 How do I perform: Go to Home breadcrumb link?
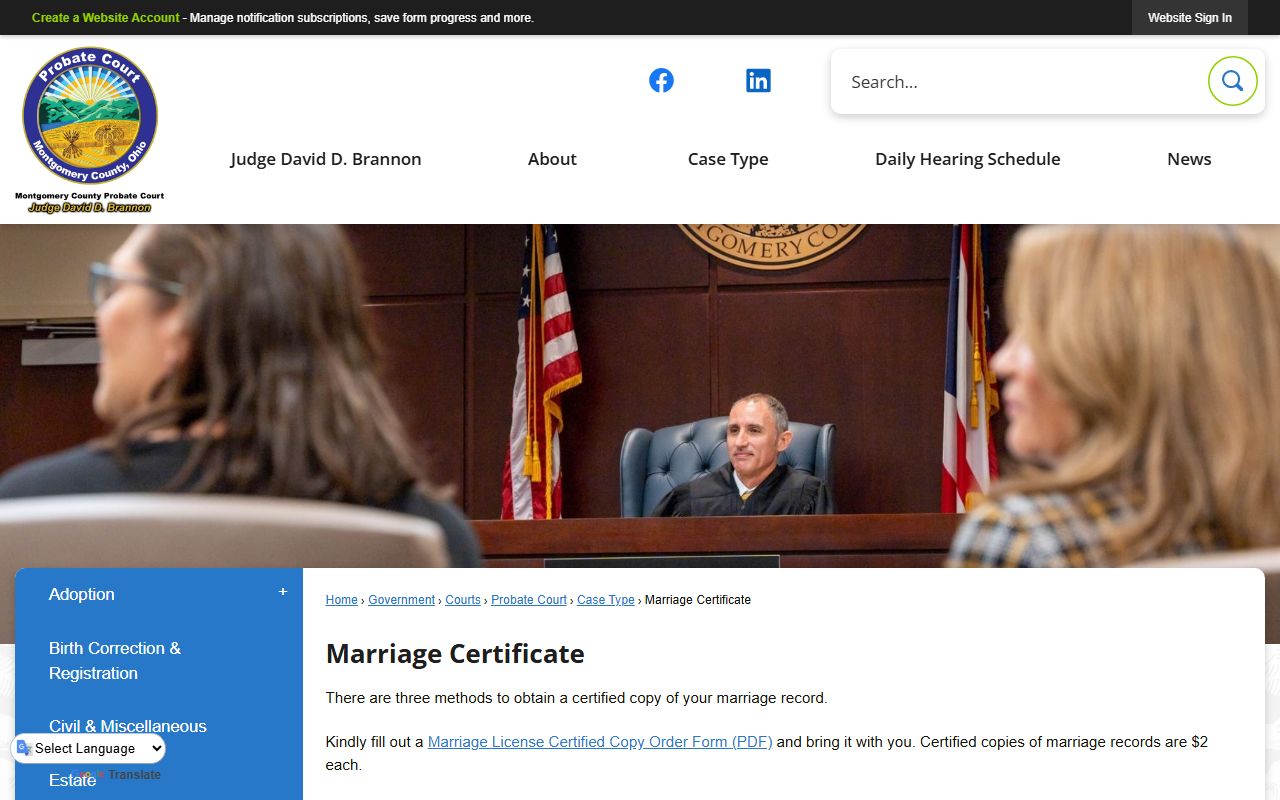point(341,600)
